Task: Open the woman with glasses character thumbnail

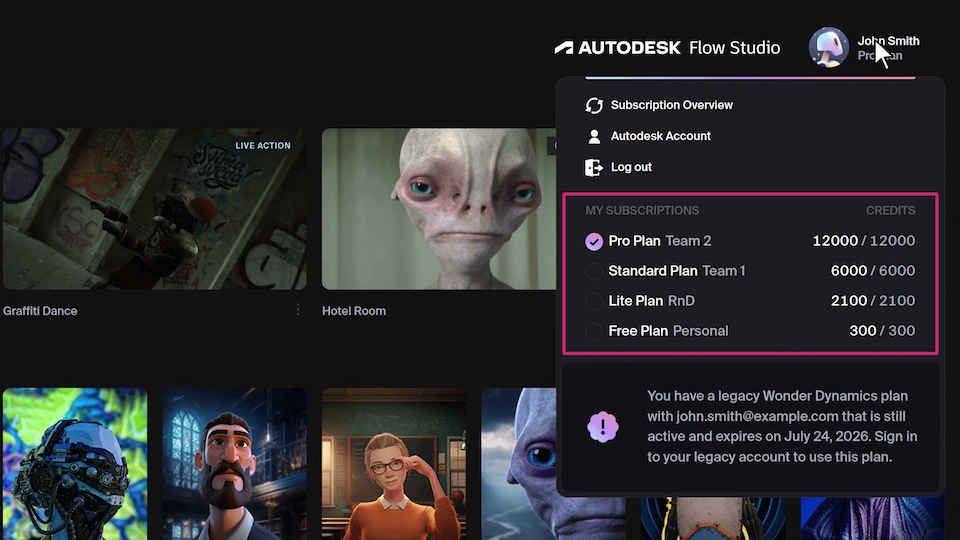Action: (x=394, y=463)
